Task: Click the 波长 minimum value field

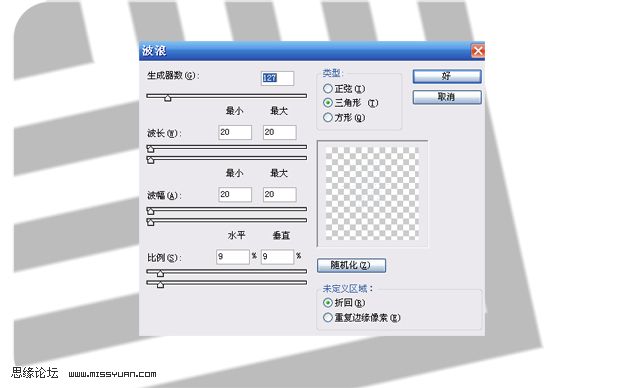Action: tap(235, 132)
